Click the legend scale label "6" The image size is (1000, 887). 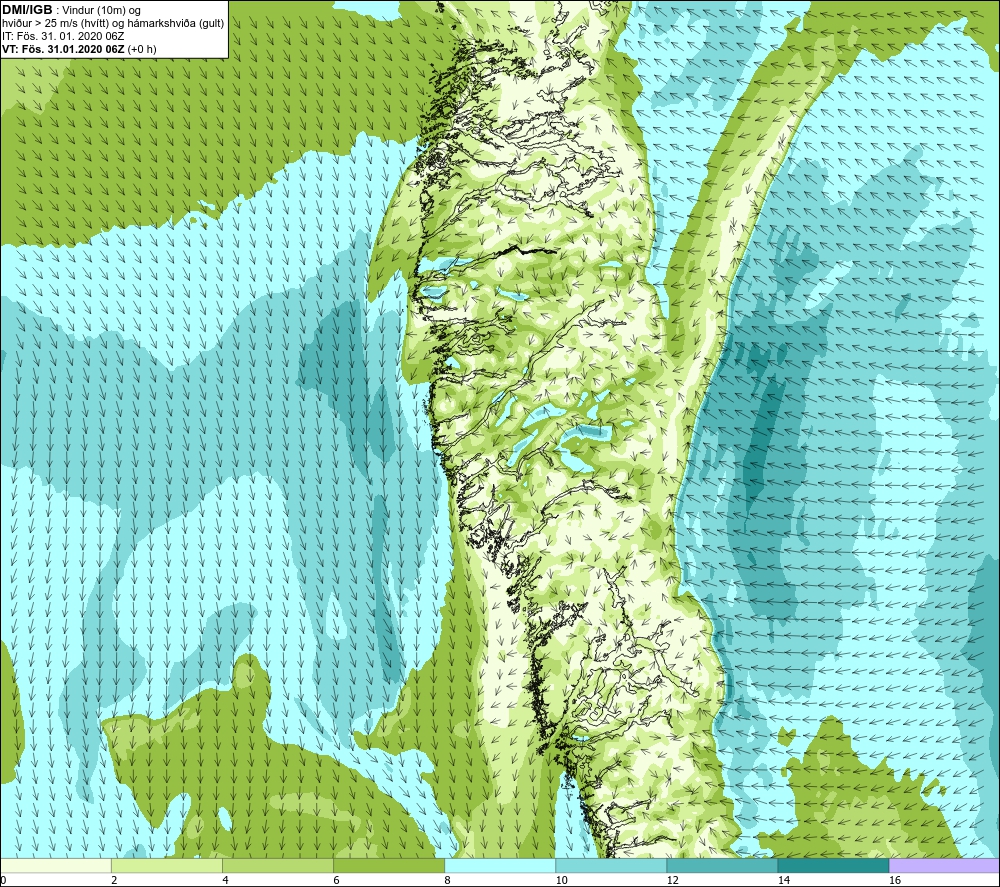336,880
